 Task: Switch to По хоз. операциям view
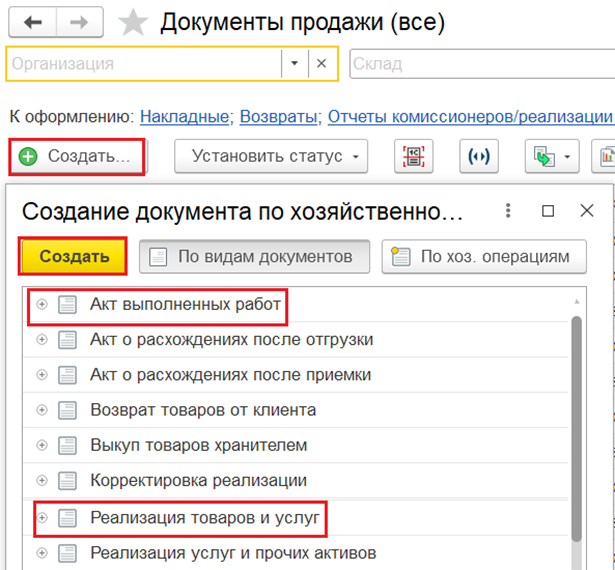(x=484, y=257)
